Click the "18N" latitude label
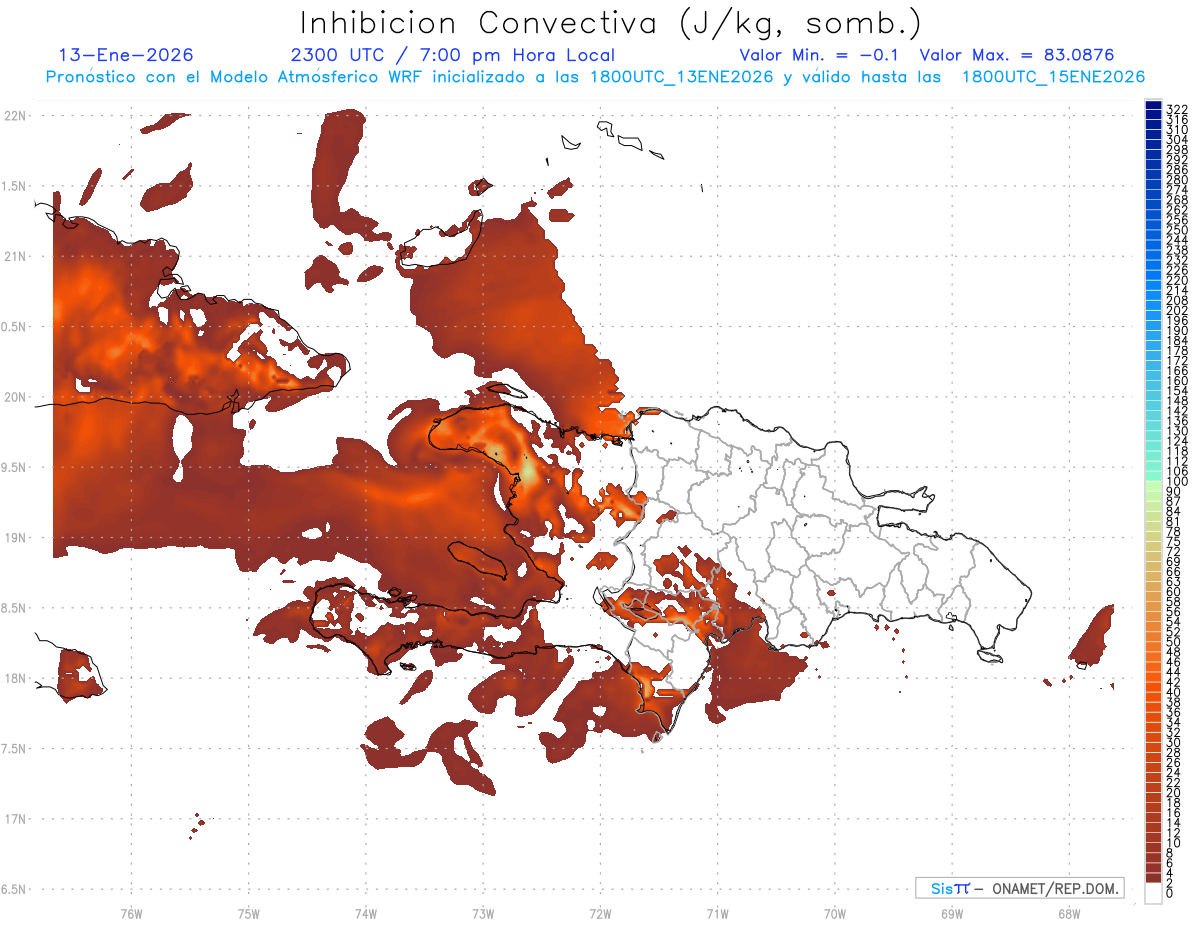 pyautogui.click(x=15, y=678)
